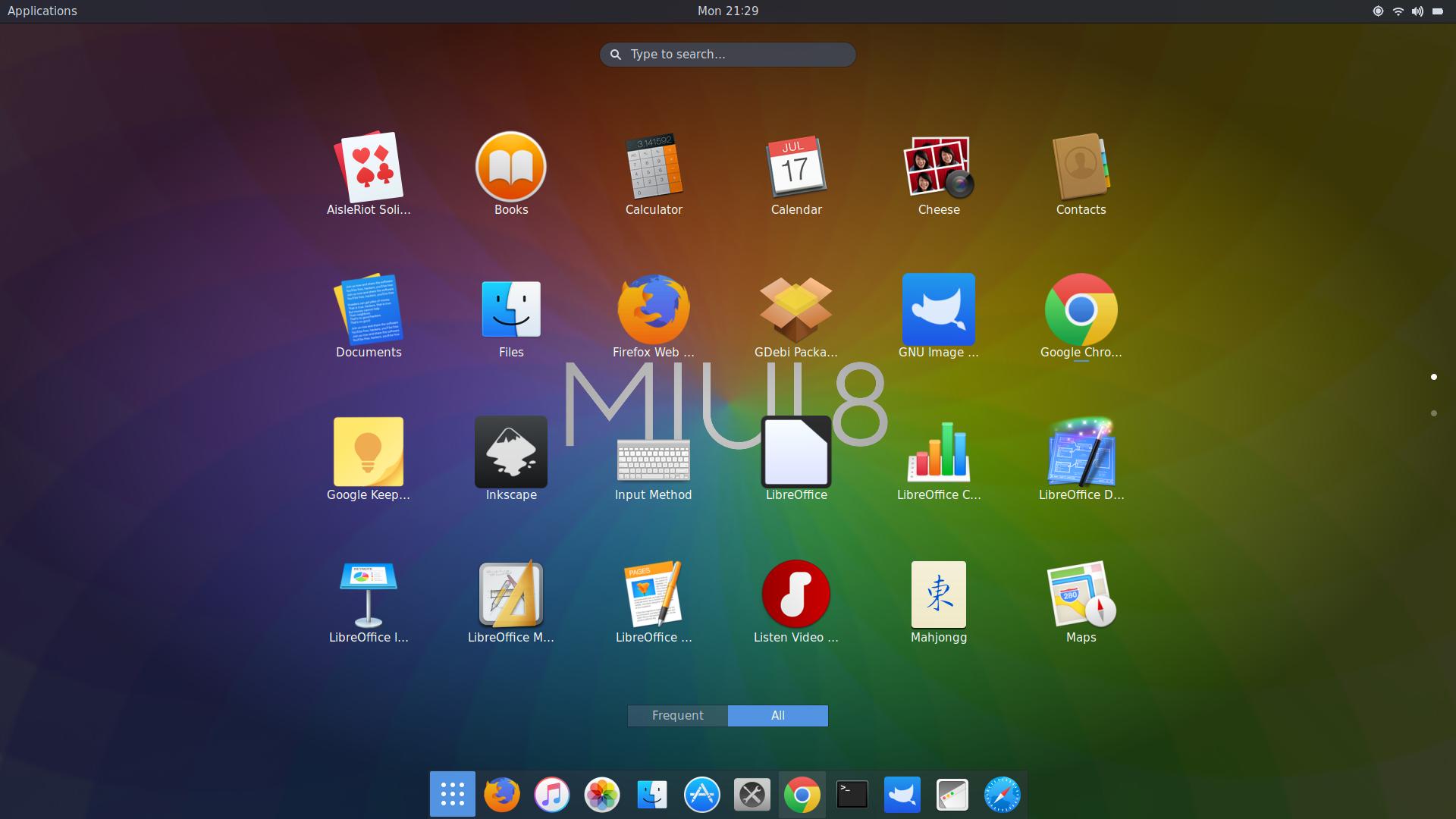Screen dimensions: 1456x819
Task: Launch GNU Image Manipulation Program from the grid
Action: (939, 310)
